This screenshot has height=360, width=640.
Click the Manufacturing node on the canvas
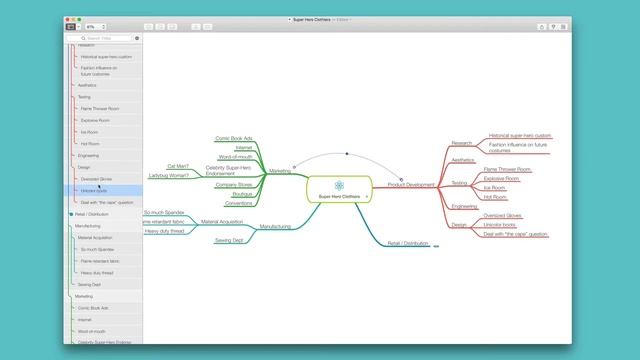275,226
